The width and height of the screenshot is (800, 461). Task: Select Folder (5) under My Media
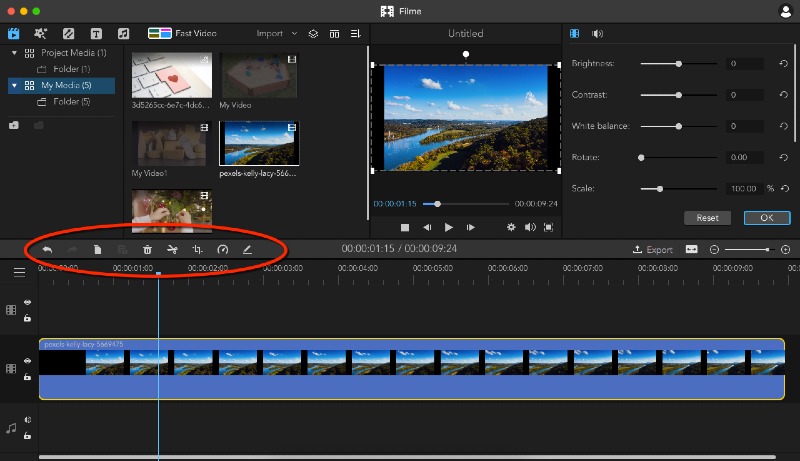click(63, 101)
